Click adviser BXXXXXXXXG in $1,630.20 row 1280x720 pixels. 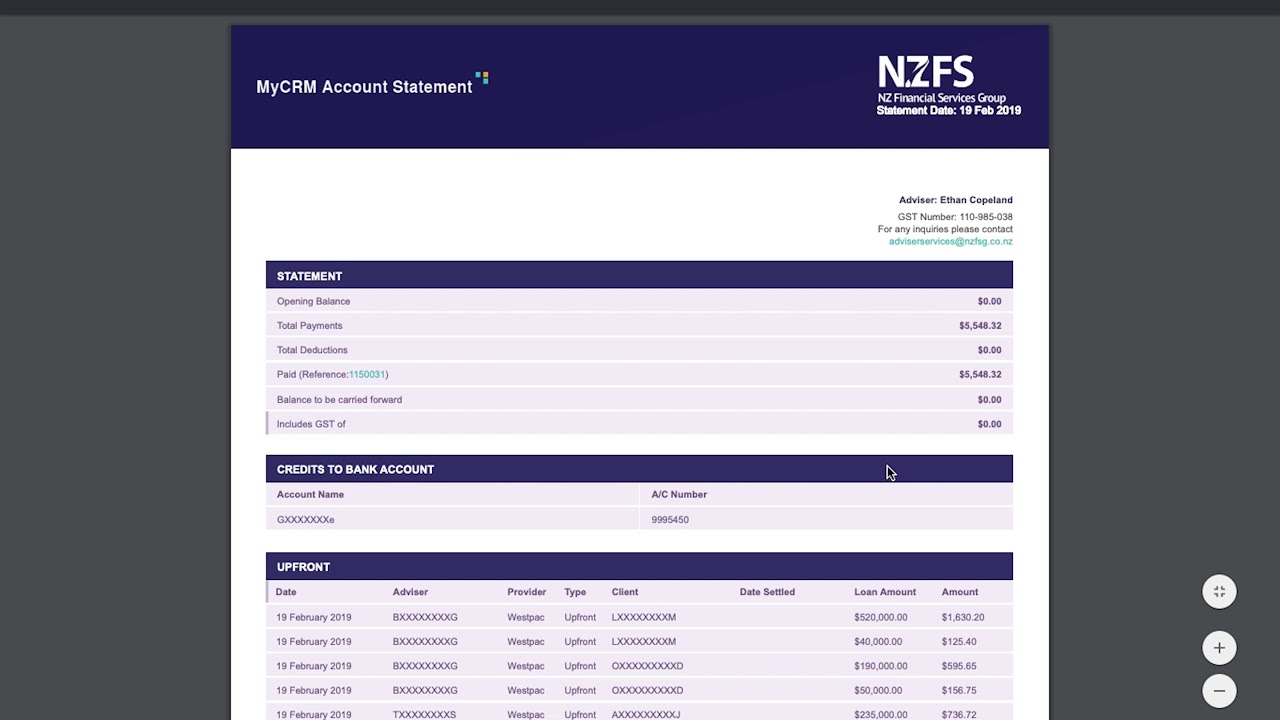(425, 617)
